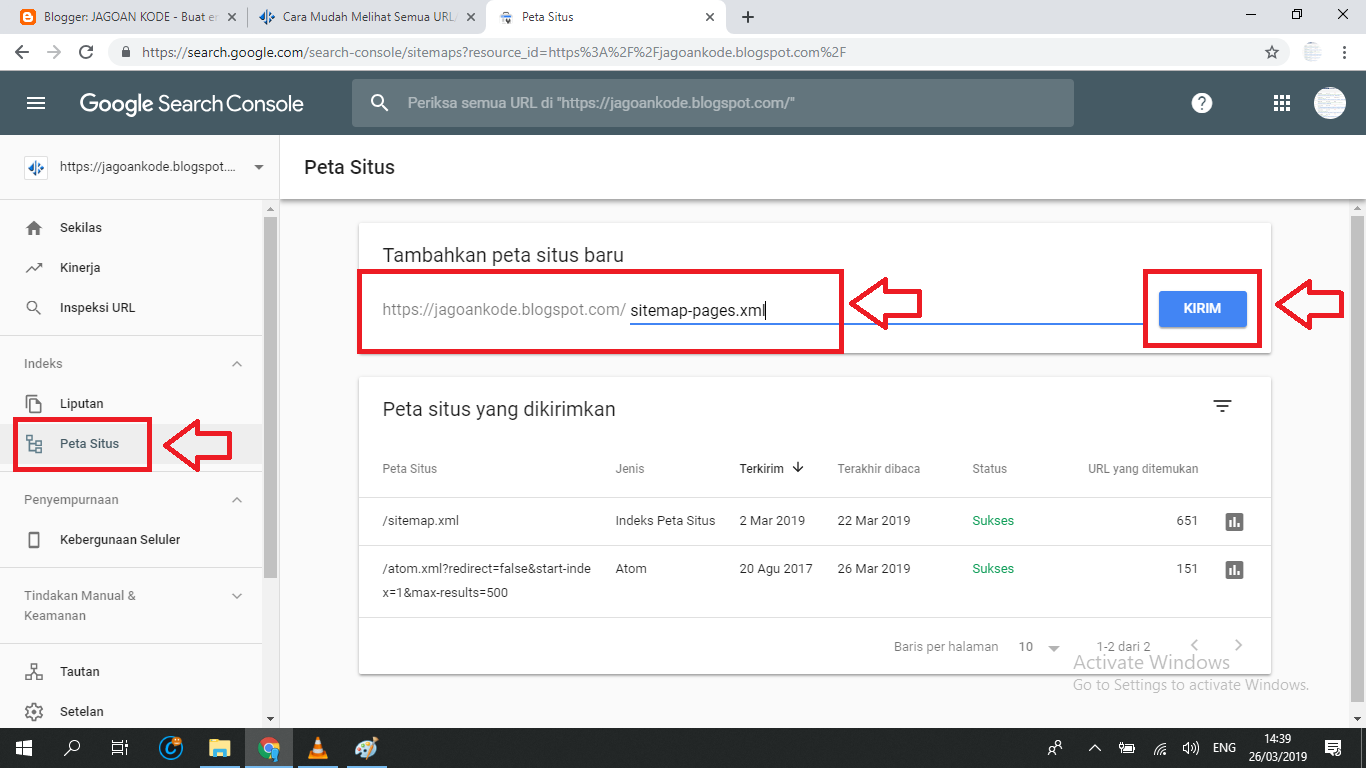Click the URL inspection search box
Screen dimensions: 1366x768
712,103
